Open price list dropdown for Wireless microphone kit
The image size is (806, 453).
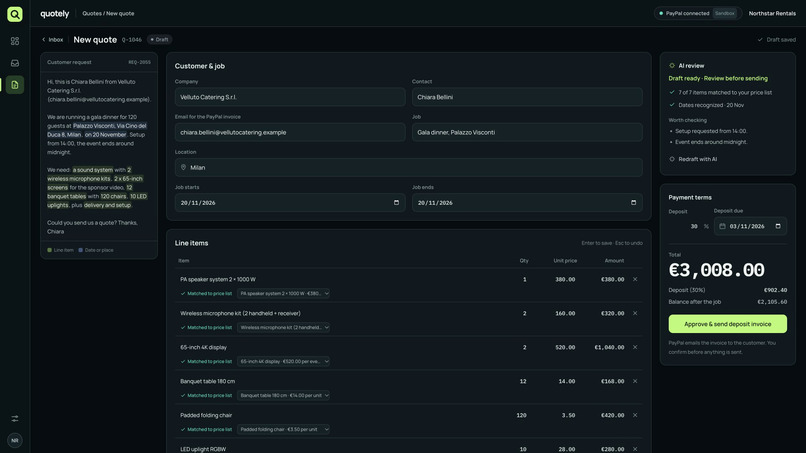tap(283, 328)
